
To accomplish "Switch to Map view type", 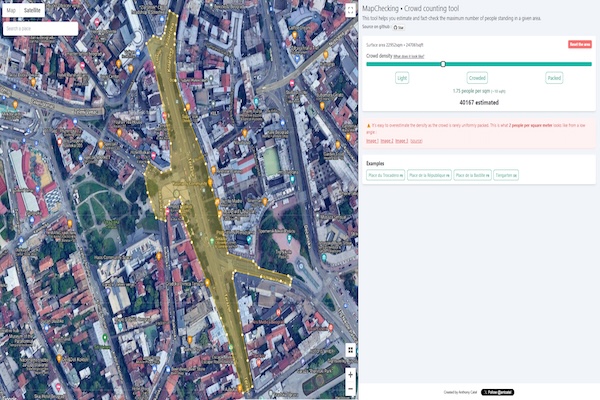I will pos(11,10).
